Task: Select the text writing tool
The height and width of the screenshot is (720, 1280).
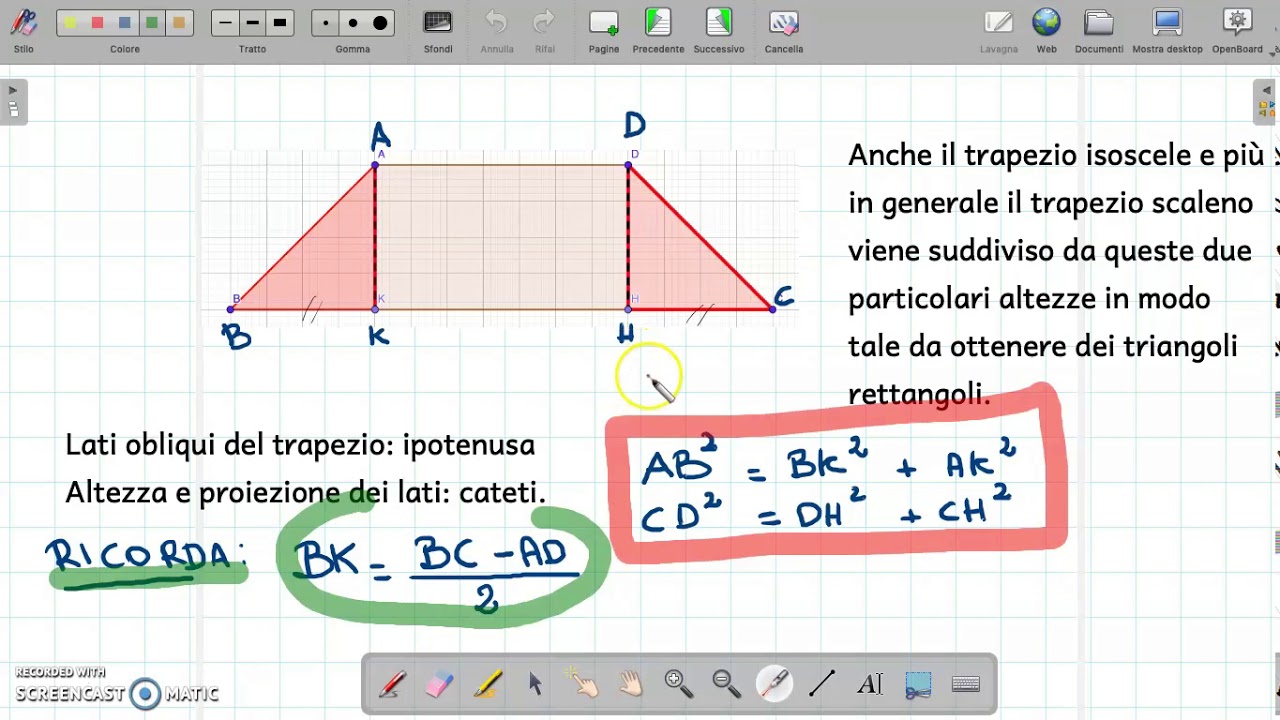Action: click(x=870, y=684)
